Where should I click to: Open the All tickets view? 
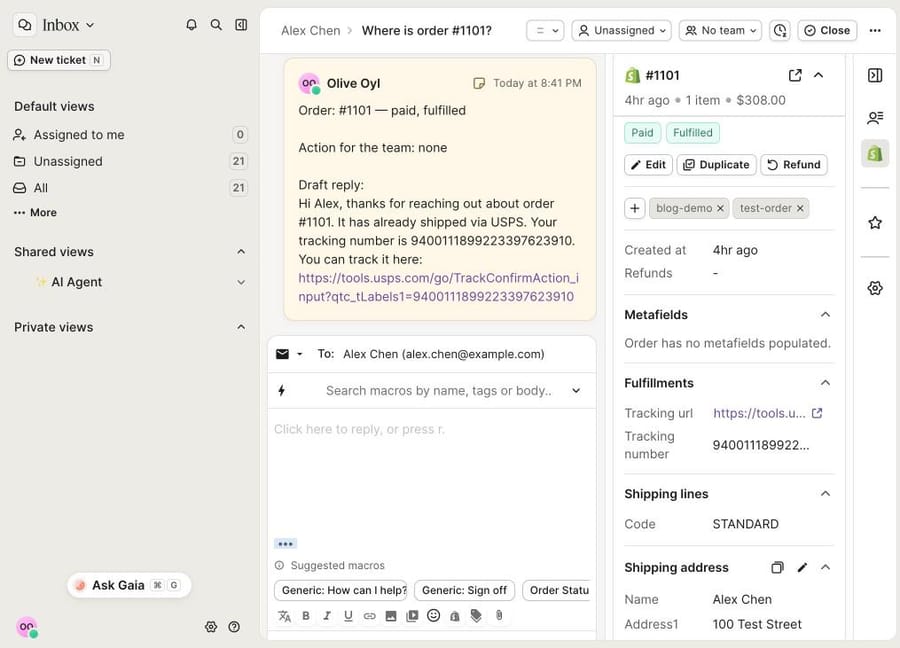tap(130, 188)
